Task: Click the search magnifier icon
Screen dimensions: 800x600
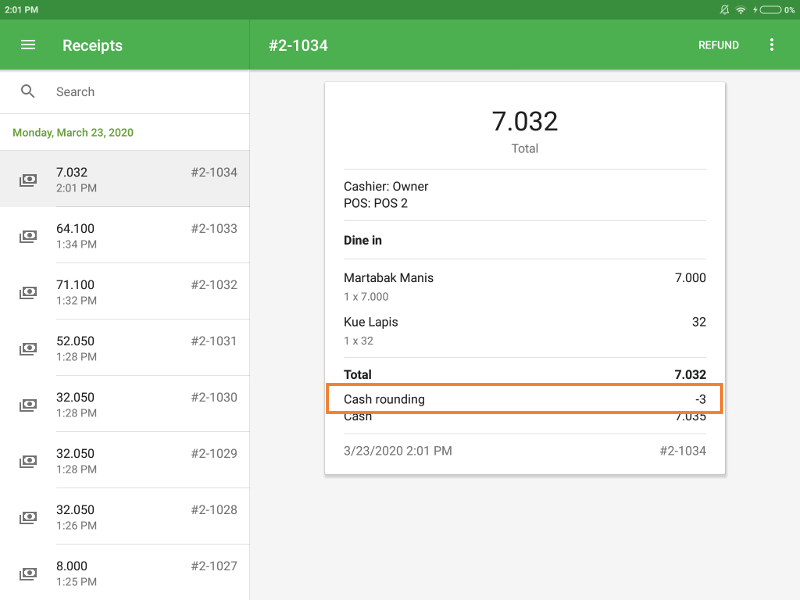Action: 28,92
